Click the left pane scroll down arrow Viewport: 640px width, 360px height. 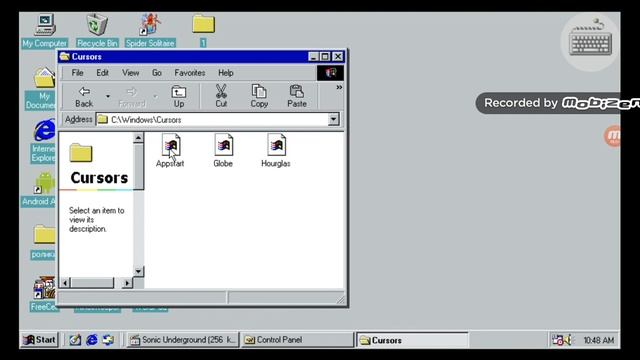coord(138,271)
